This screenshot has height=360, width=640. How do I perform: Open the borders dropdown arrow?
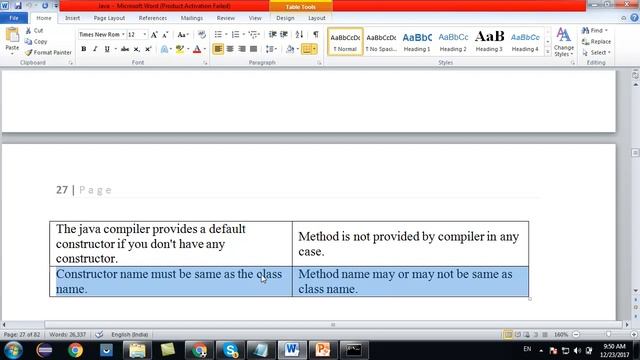(314, 49)
